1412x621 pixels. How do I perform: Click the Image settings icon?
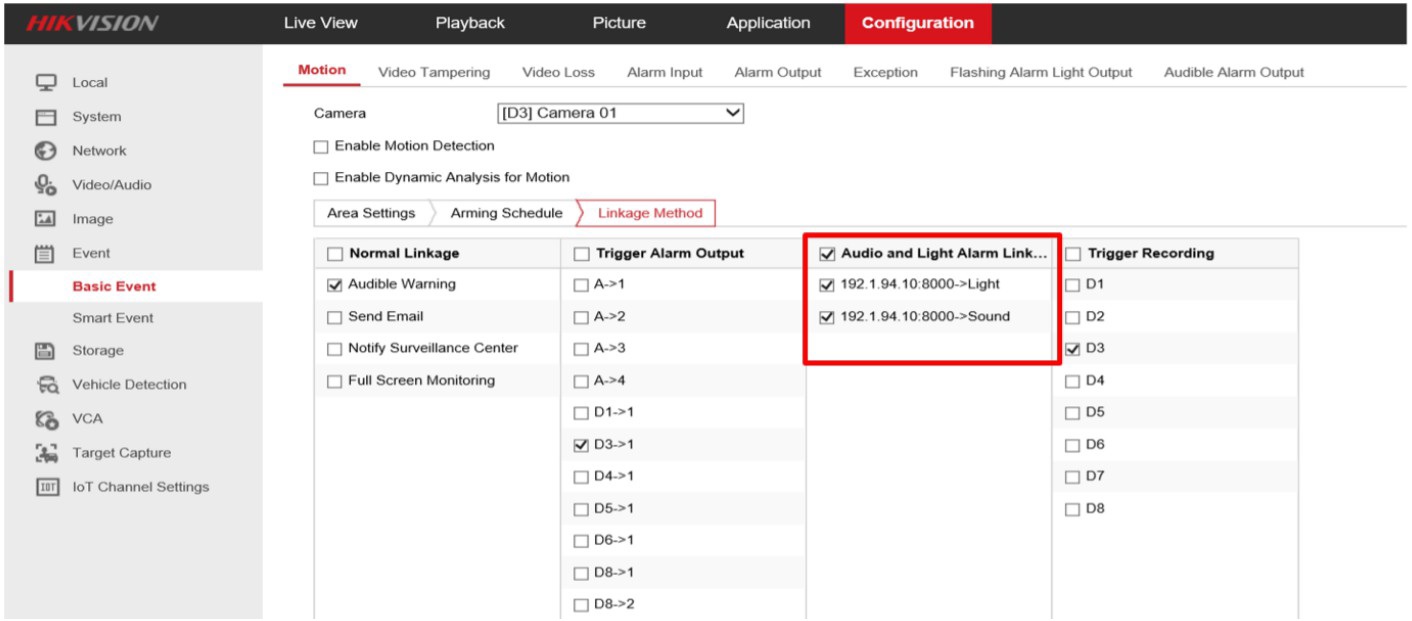pyautogui.click(x=45, y=219)
